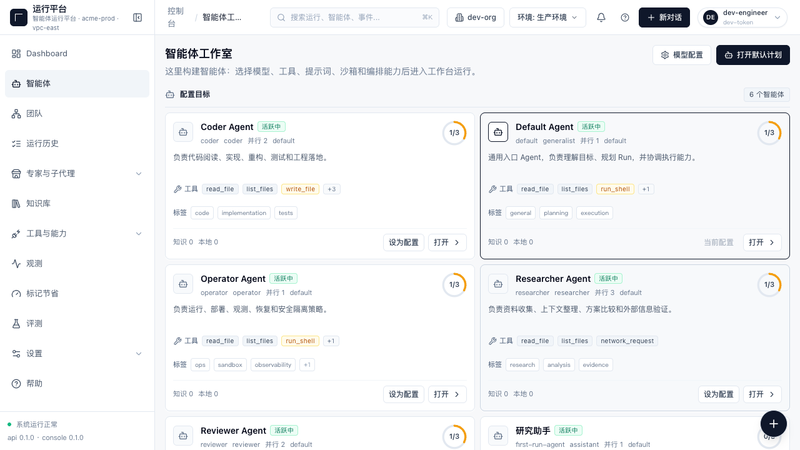Expand +1 more labels after observability
Screen dimensions: 800x450
coord(307,365)
